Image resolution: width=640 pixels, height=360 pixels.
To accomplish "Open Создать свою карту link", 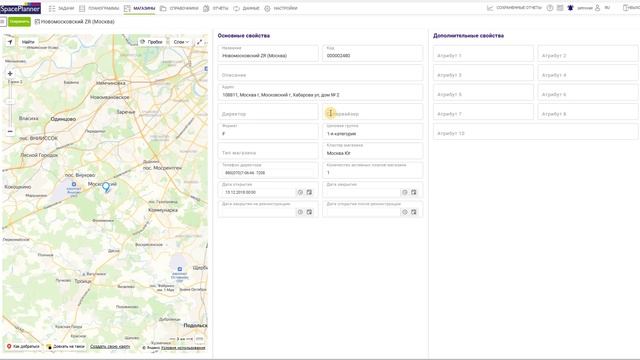I will [x=110, y=347].
